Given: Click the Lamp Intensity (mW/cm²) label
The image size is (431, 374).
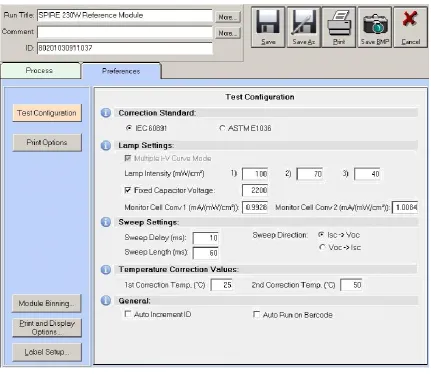Looking at the screenshot, I should pyautogui.click(x=164, y=174).
